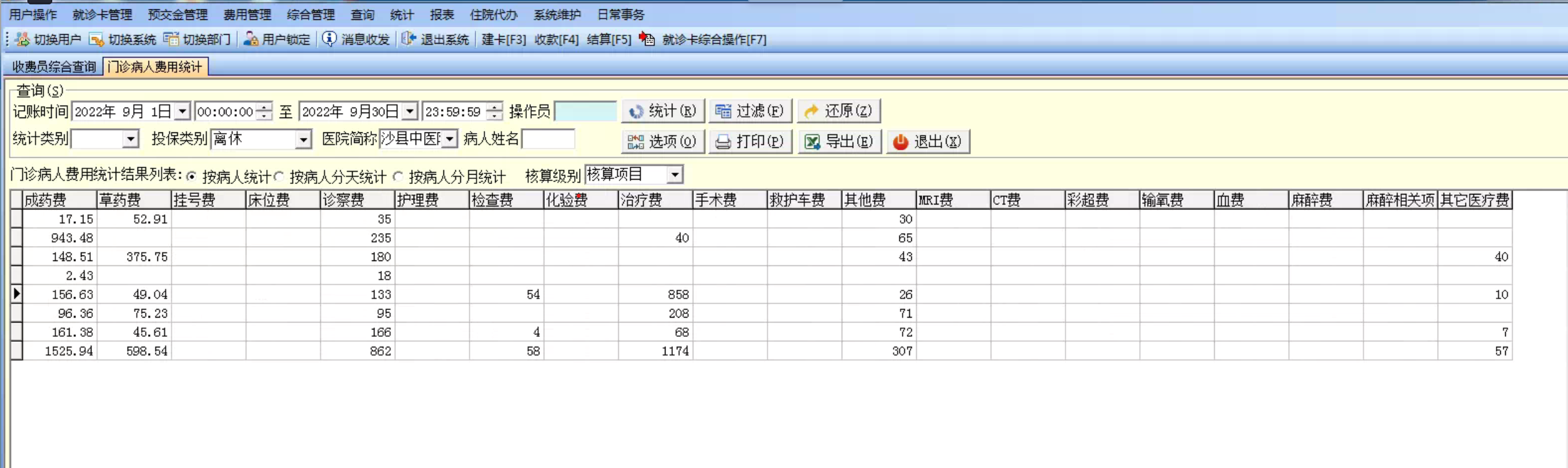Open 消息收发 messages info icon
The width and height of the screenshot is (1568, 468).
(330, 40)
